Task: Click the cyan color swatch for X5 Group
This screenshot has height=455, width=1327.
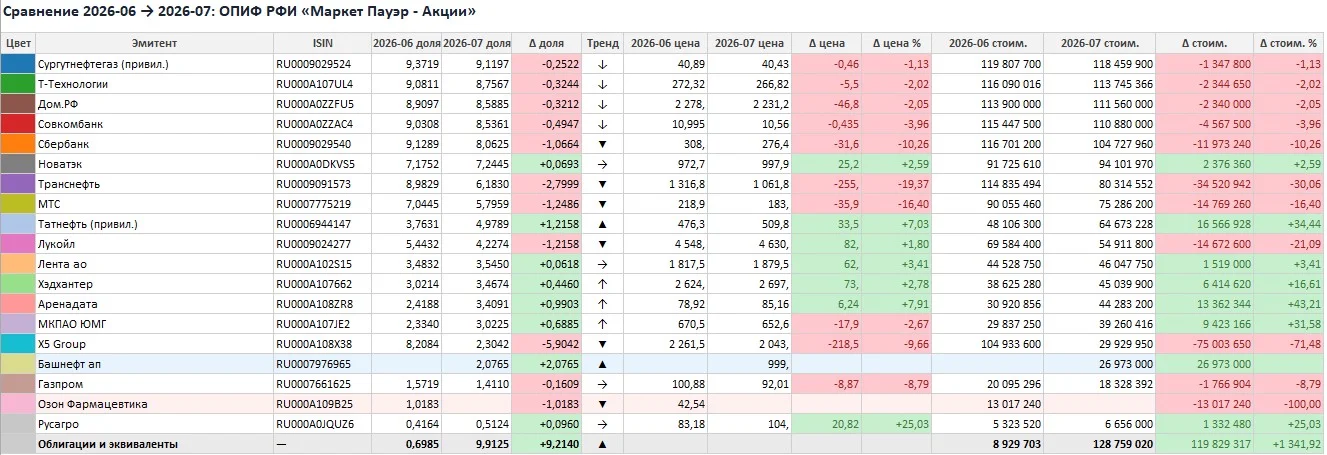Action: [x=18, y=343]
